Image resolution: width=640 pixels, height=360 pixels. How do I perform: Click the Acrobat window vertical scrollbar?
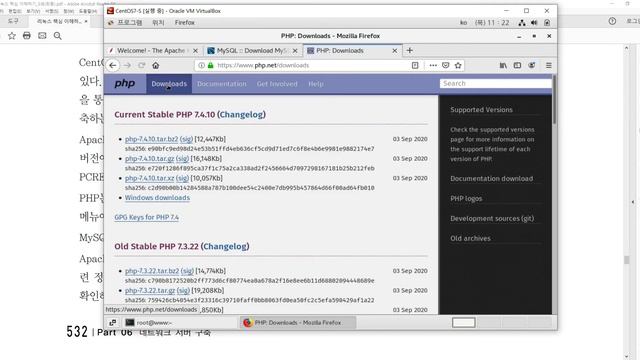coord(627,202)
